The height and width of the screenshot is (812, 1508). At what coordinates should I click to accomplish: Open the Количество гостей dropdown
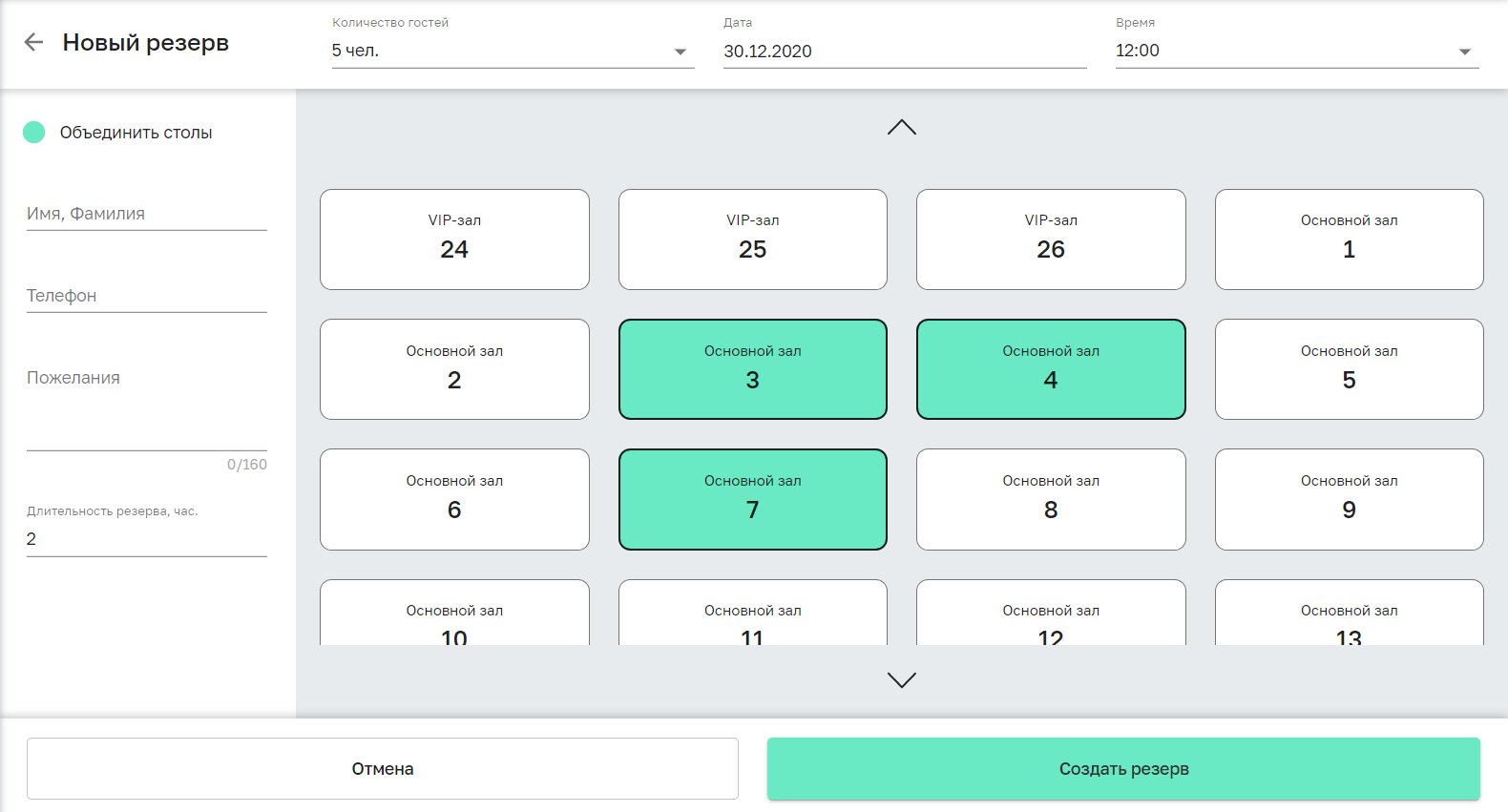pos(512,52)
